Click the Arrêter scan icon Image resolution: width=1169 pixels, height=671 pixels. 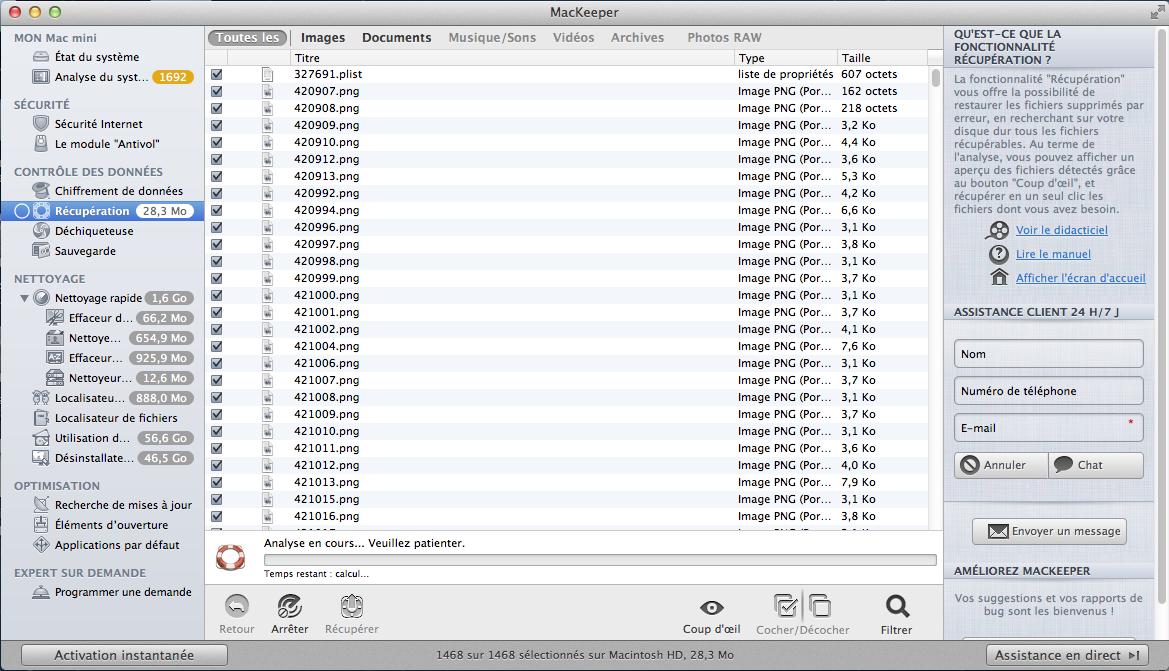click(x=289, y=606)
